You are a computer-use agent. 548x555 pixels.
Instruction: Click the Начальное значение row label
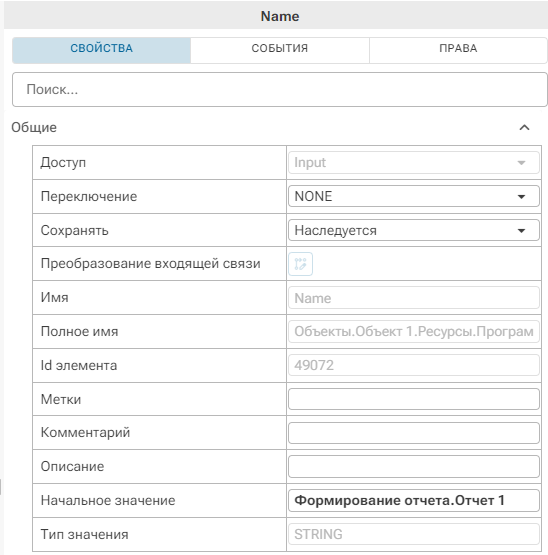[x=108, y=500]
